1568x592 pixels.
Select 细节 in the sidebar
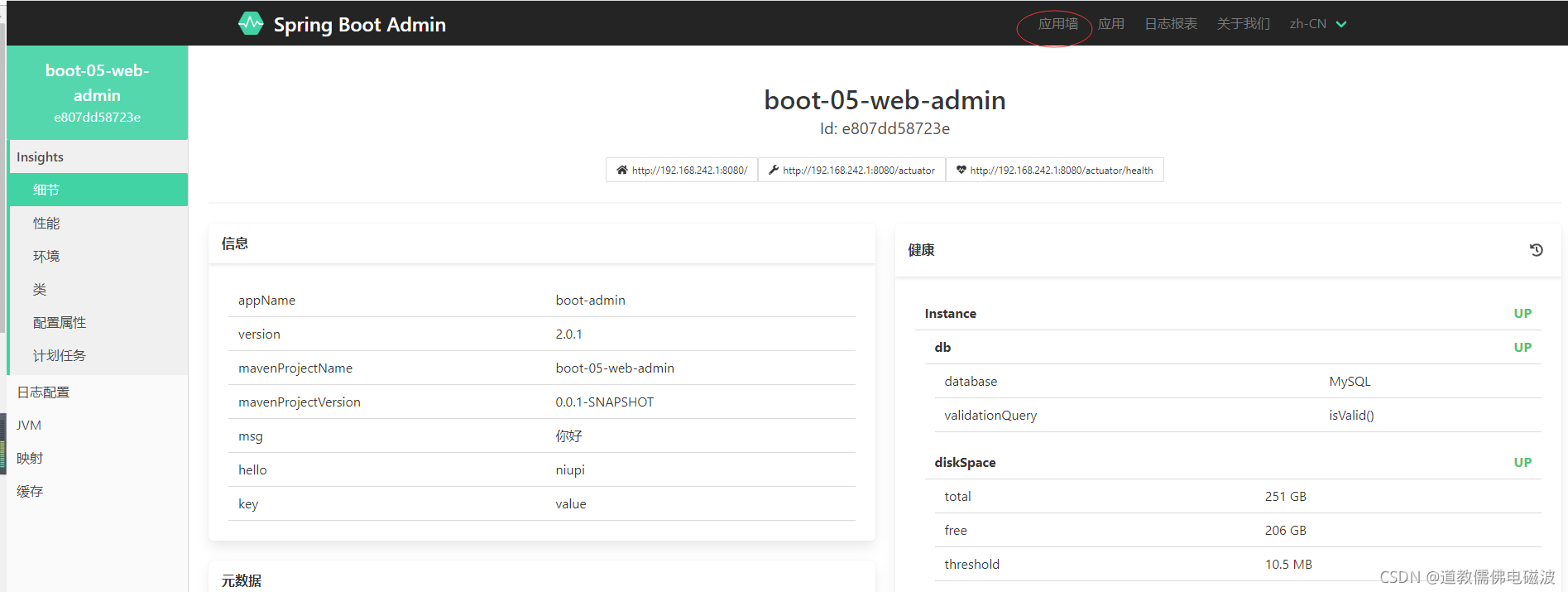tap(98, 190)
